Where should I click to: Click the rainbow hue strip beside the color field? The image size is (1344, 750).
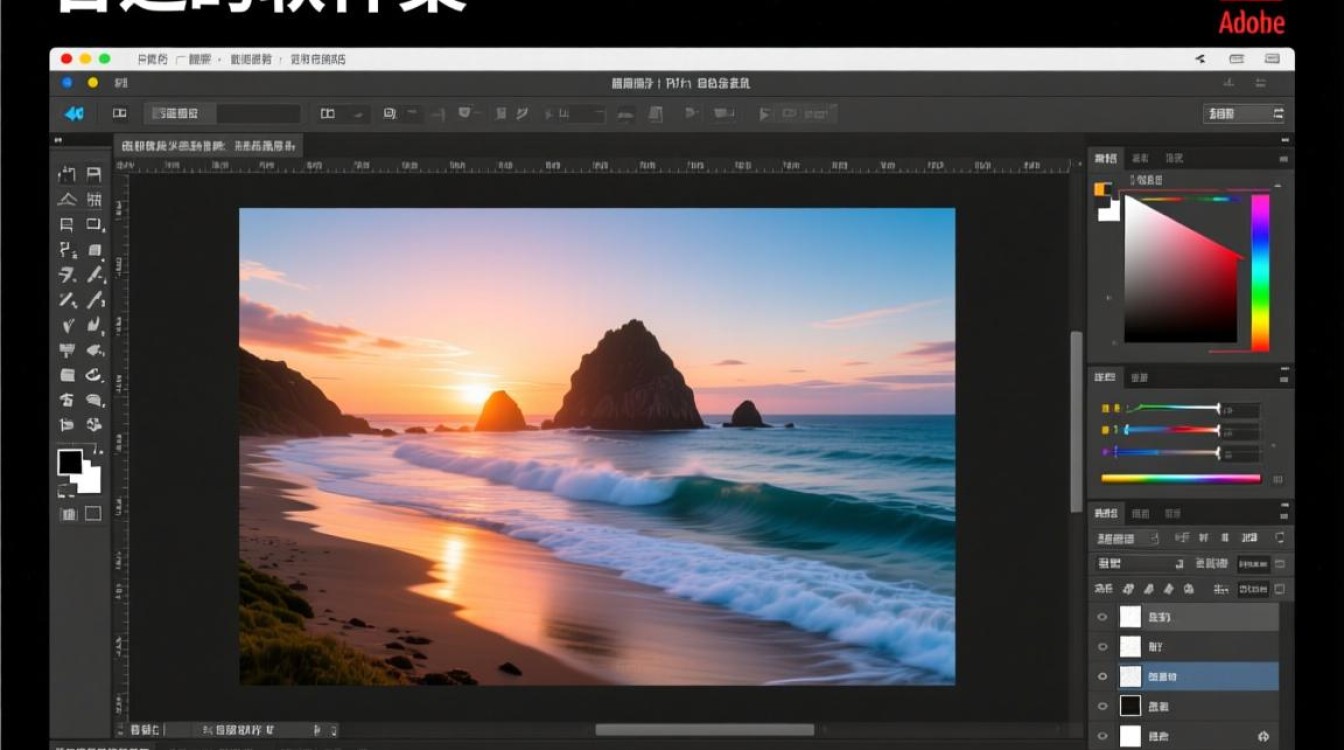(x=1260, y=272)
